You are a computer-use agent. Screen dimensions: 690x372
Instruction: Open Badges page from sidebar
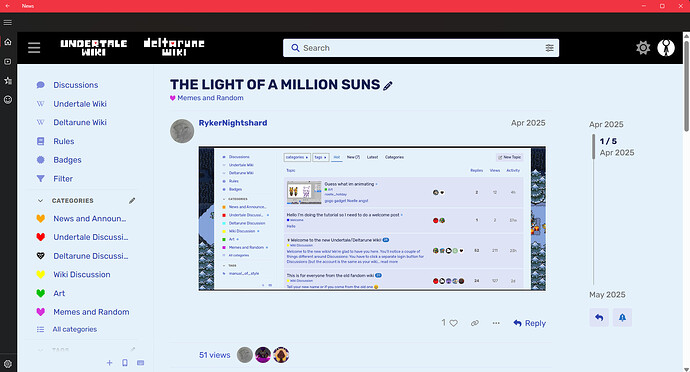point(67,160)
